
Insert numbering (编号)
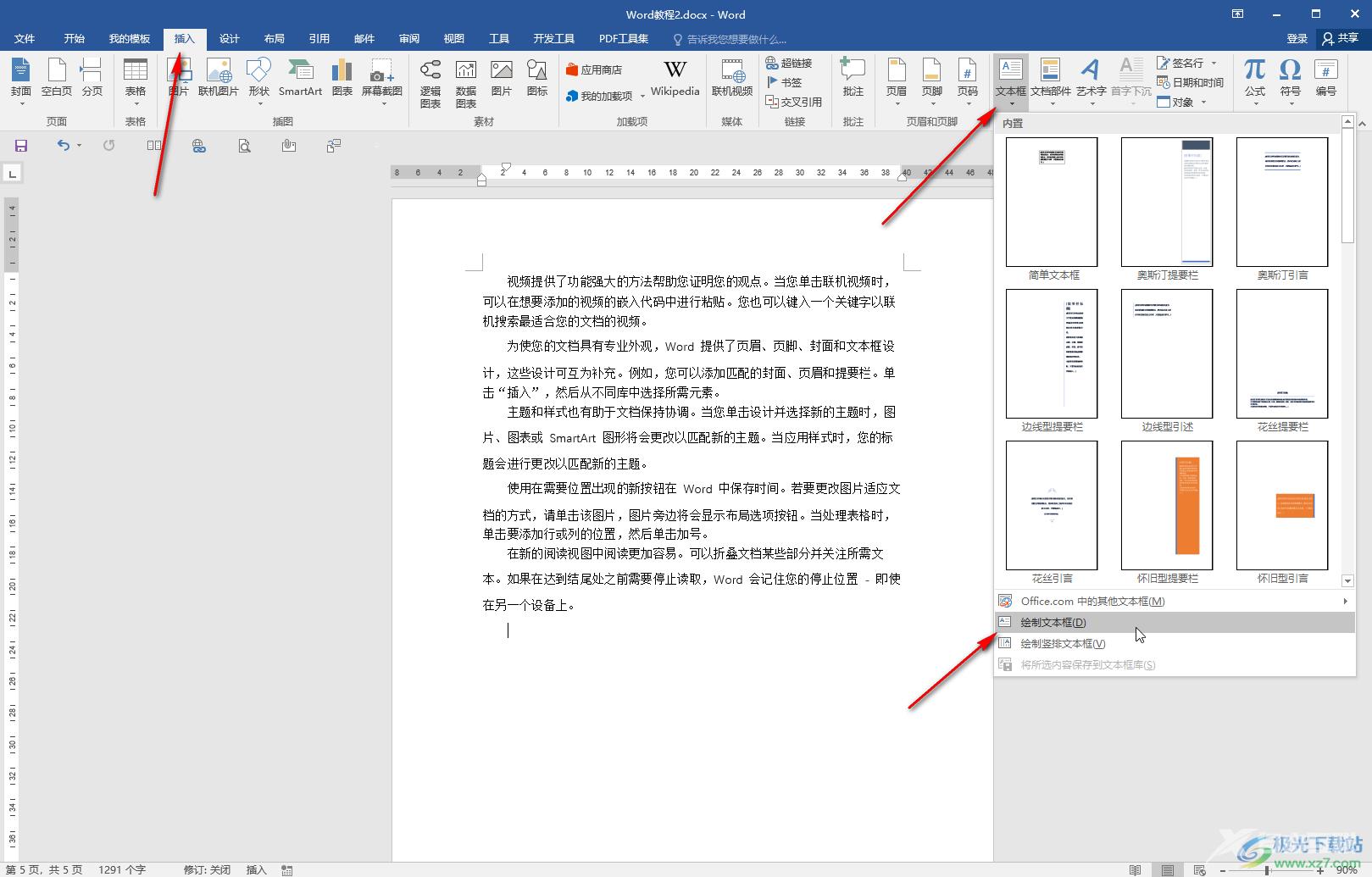click(1325, 78)
